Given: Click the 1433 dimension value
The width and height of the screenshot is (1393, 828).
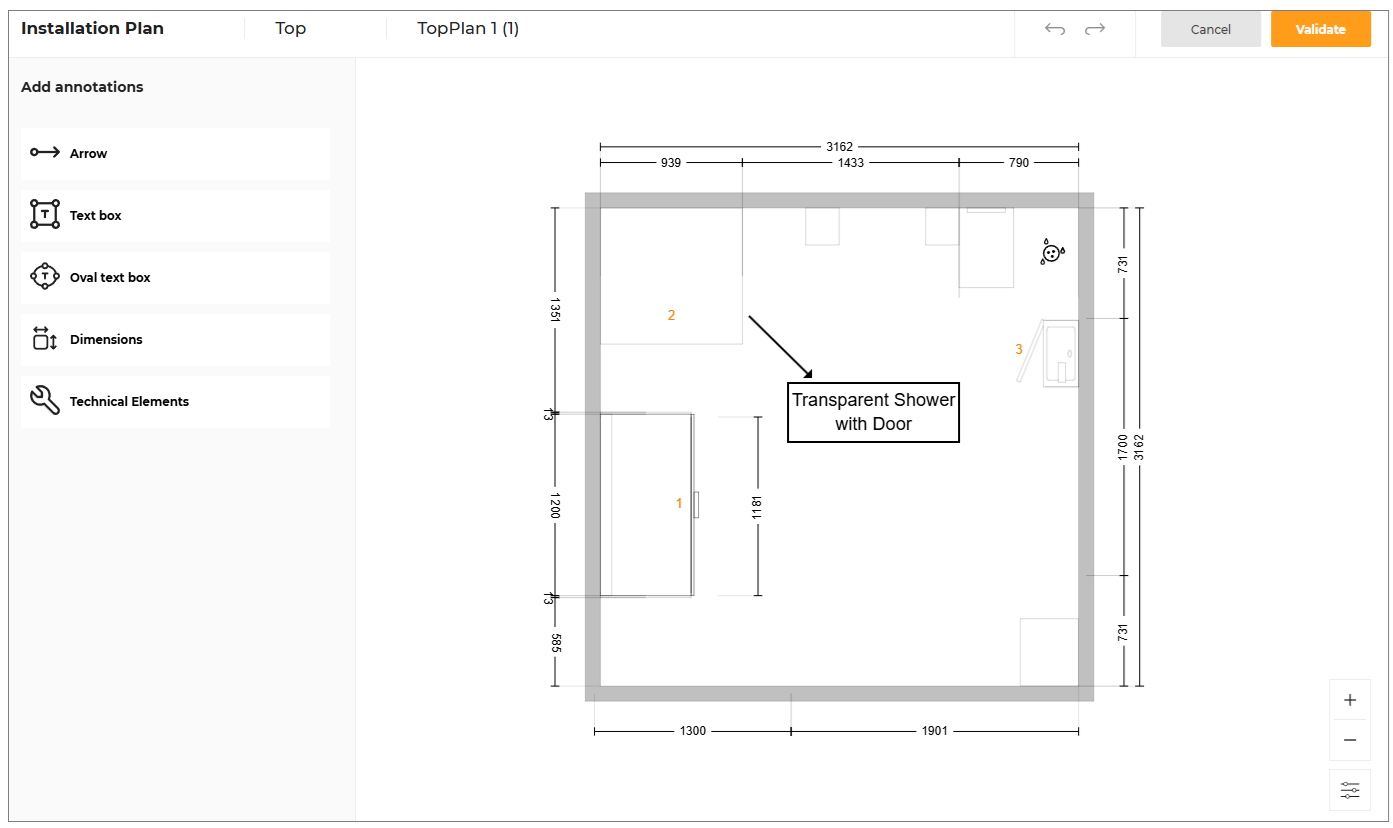Looking at the screenshot, I should (x=851, y=162).
